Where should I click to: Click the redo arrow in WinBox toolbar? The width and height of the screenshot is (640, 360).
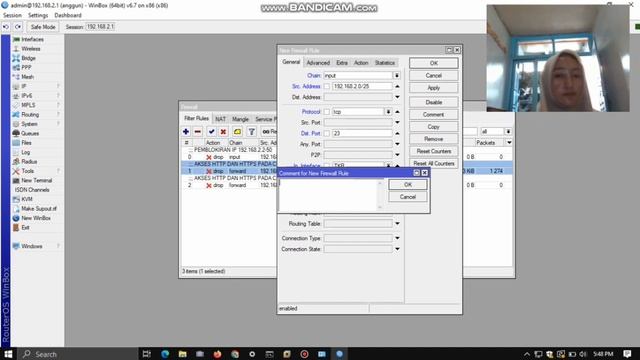coord(18,27)
